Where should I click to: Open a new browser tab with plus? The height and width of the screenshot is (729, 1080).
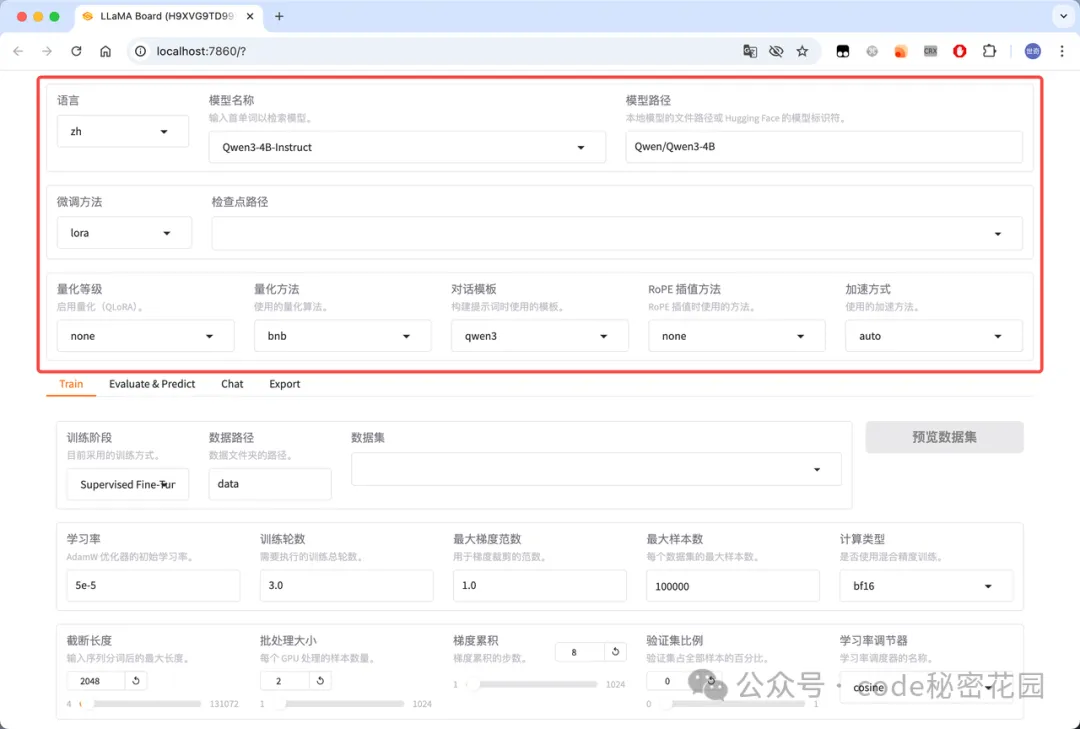(x=279, y=16)
